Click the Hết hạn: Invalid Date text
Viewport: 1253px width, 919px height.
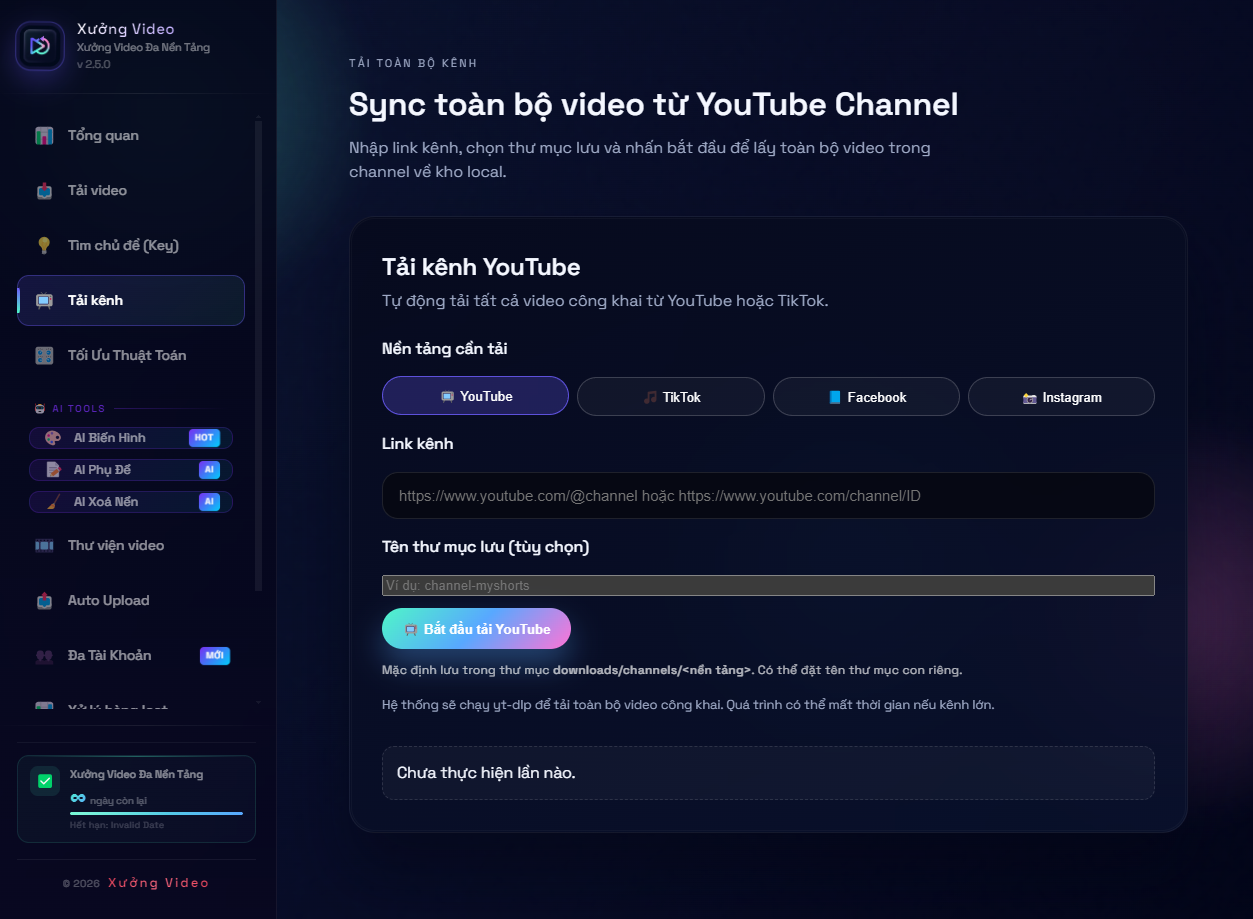click(117, 825)
